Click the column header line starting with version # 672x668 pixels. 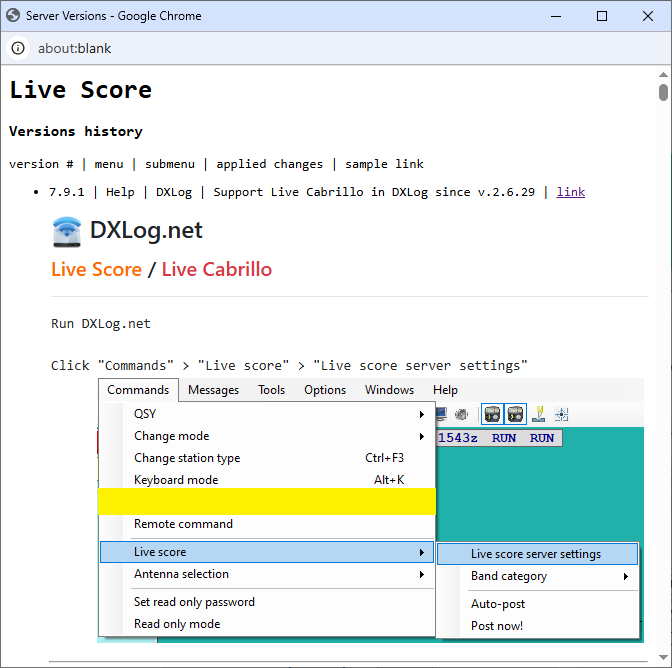click(x=216, y=164)
